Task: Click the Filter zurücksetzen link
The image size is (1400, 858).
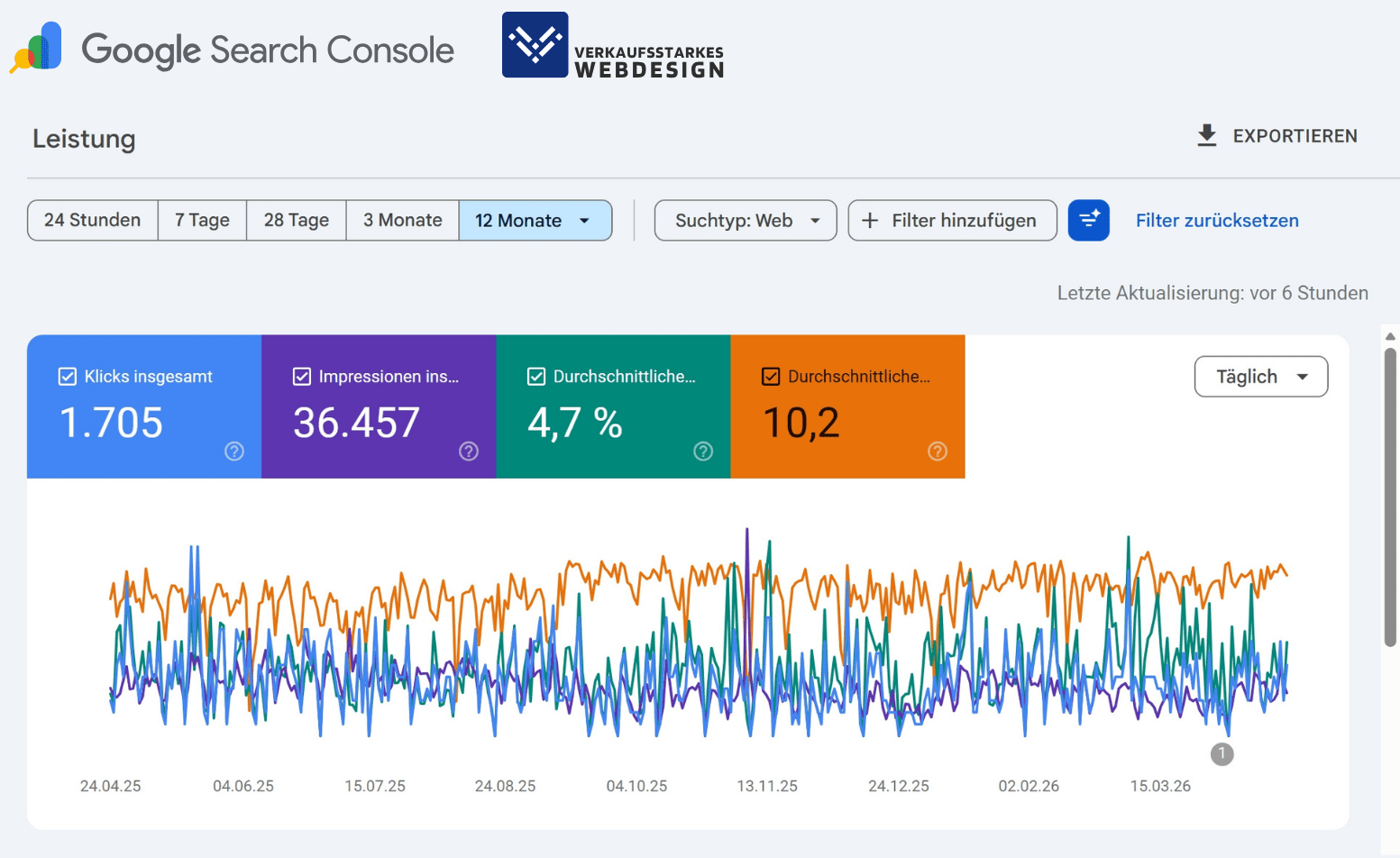Action: [x=1217, y=220]
